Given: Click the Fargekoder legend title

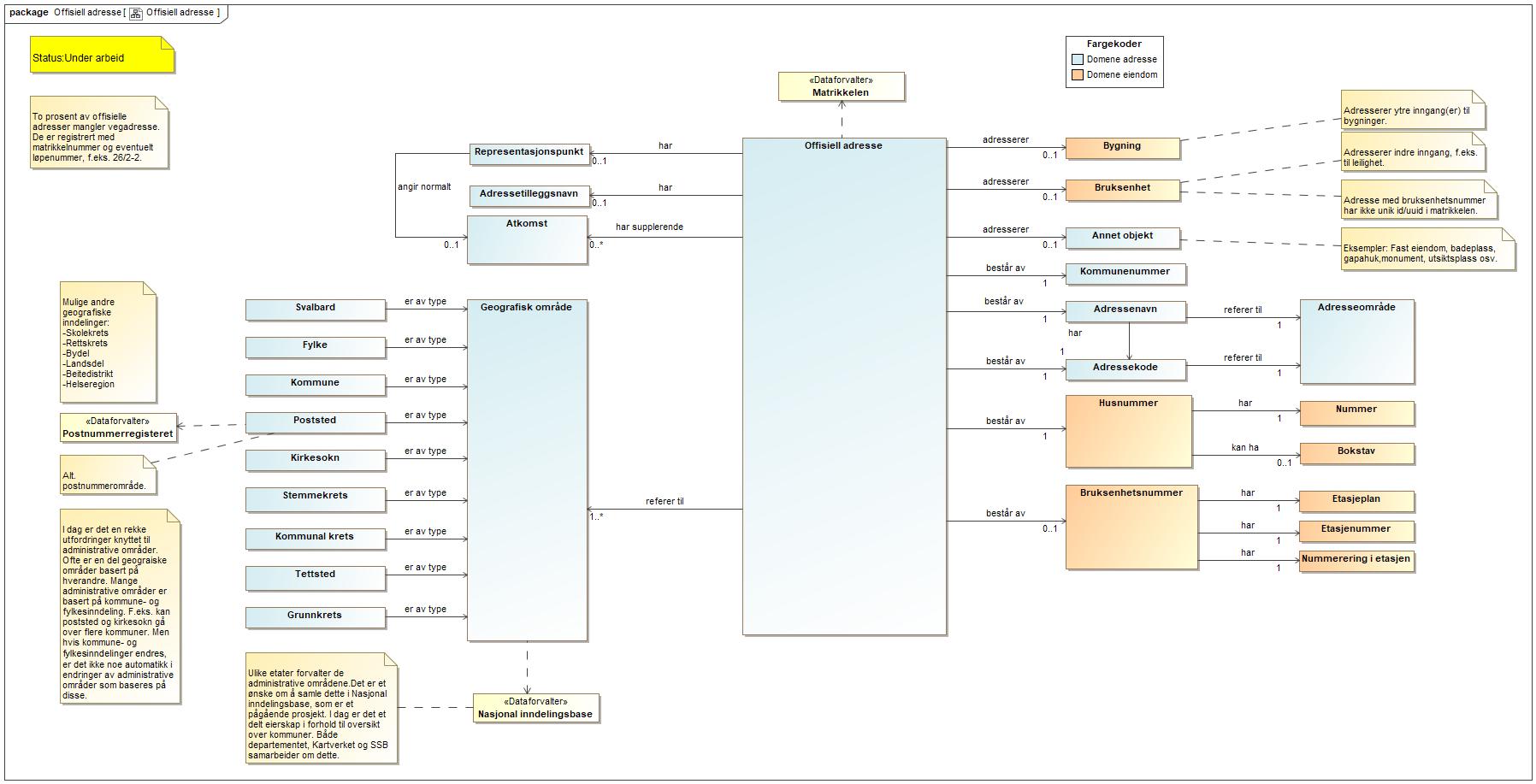Looking at the screenshot, I should 1114,44.
